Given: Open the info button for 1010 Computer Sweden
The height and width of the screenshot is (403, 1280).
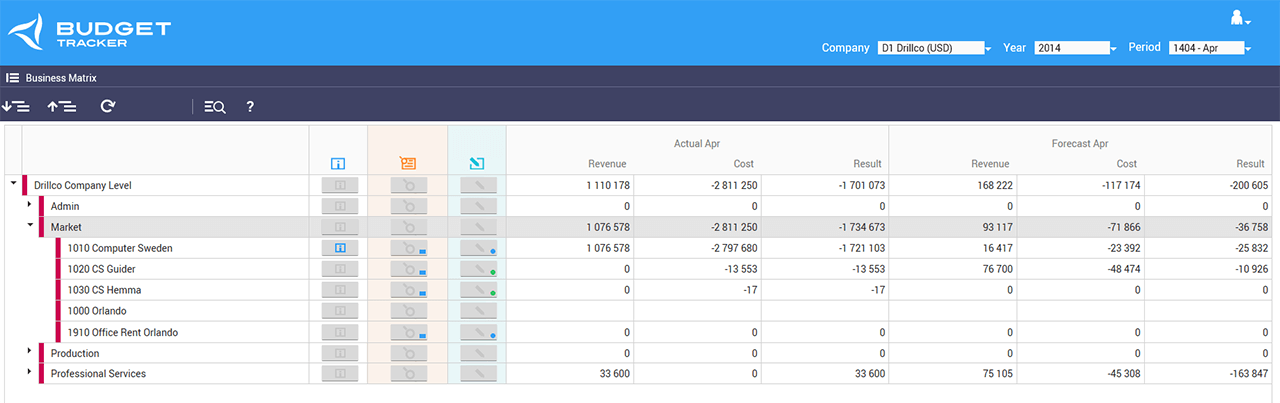Looking at the screenshot, I should (339, 248).
